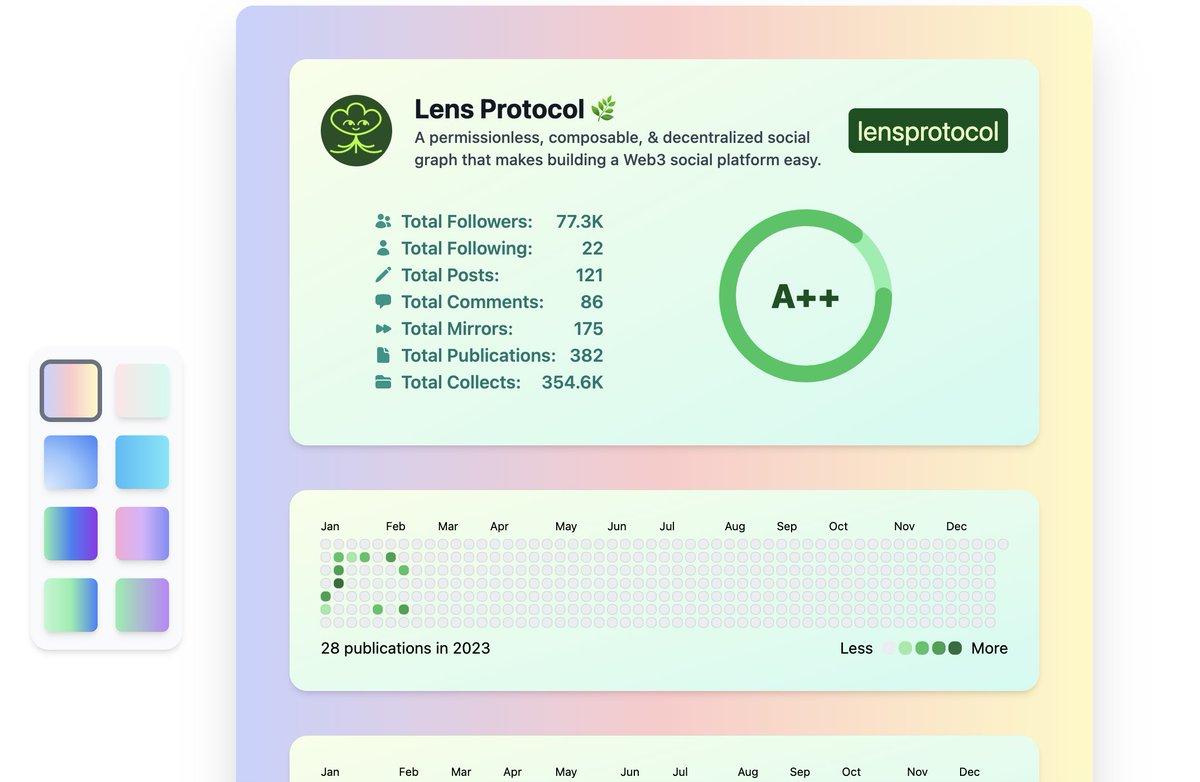The width and height of the screenshot is (1200, 782).
Task: Apply the light green-to-blue gradient swatch
Action: (71, 605)
